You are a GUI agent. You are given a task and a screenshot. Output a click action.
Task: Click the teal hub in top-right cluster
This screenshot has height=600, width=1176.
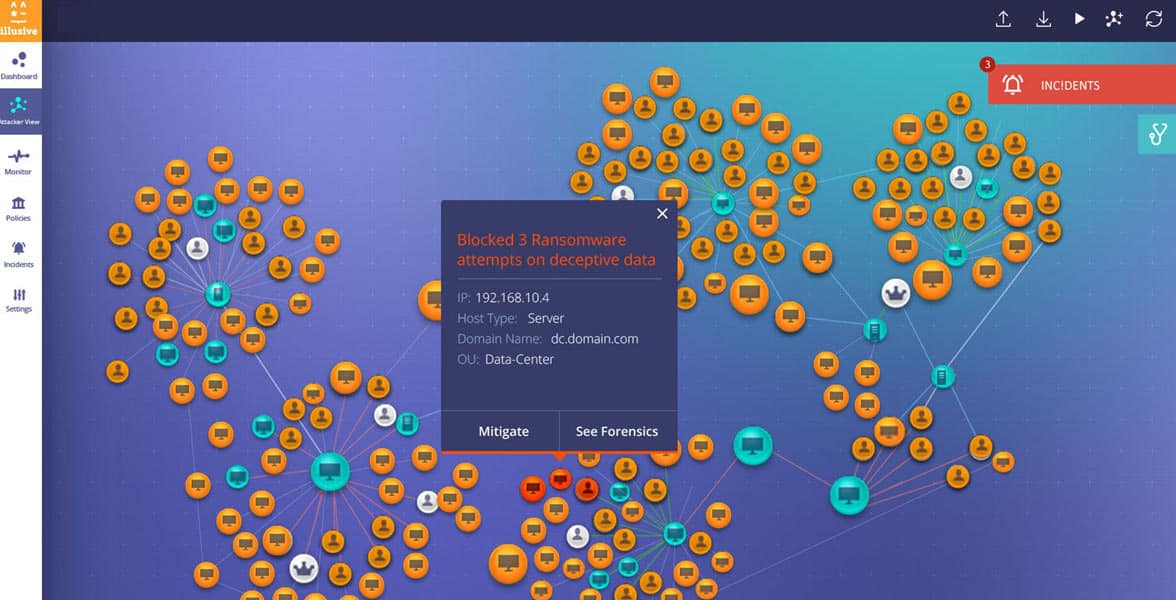(x=956, y=254)
